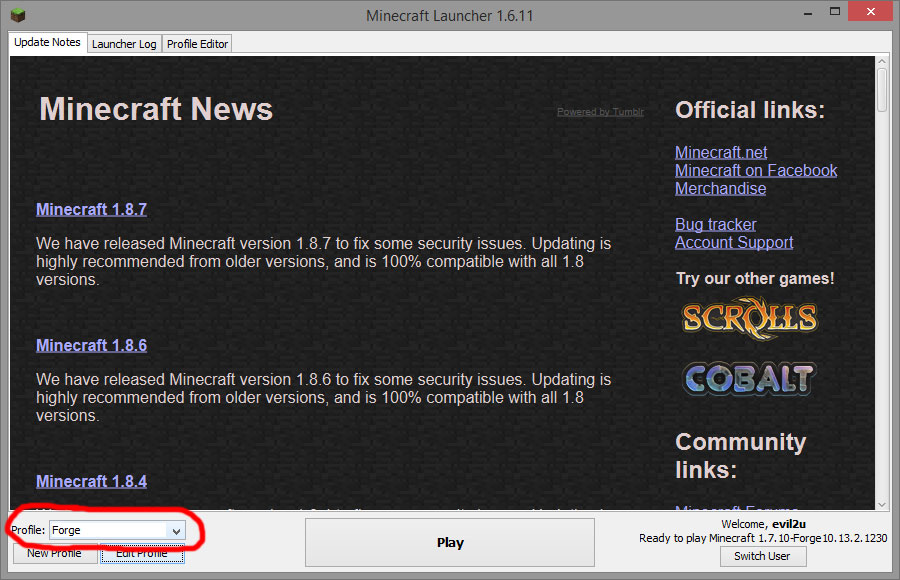Viewport: 900px width, 580px height.
Task: Open the Merchandise link
Action: 720,188
